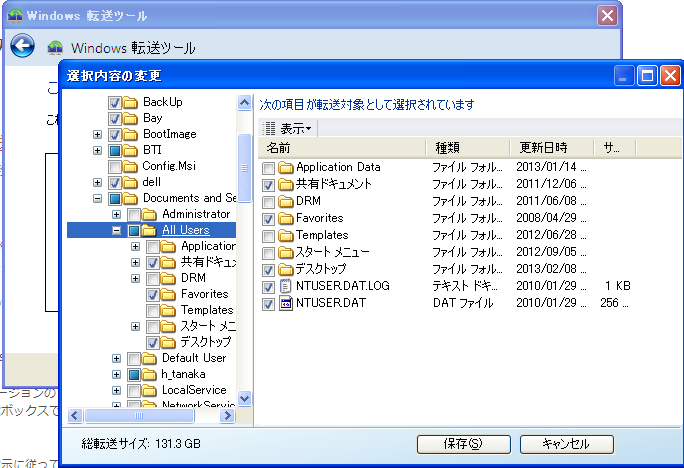Expand the BTI tree node

click(x=97, y=150)
